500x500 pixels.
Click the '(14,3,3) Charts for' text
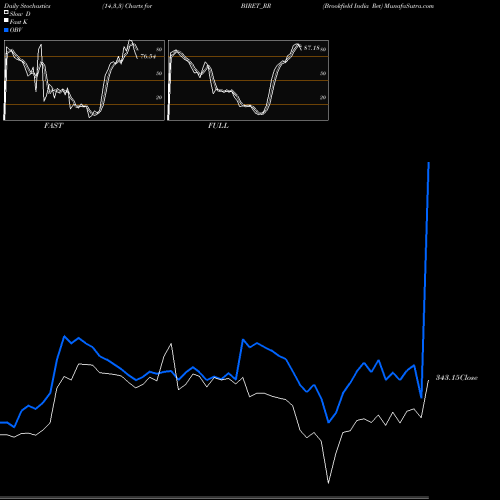(127, 6)
